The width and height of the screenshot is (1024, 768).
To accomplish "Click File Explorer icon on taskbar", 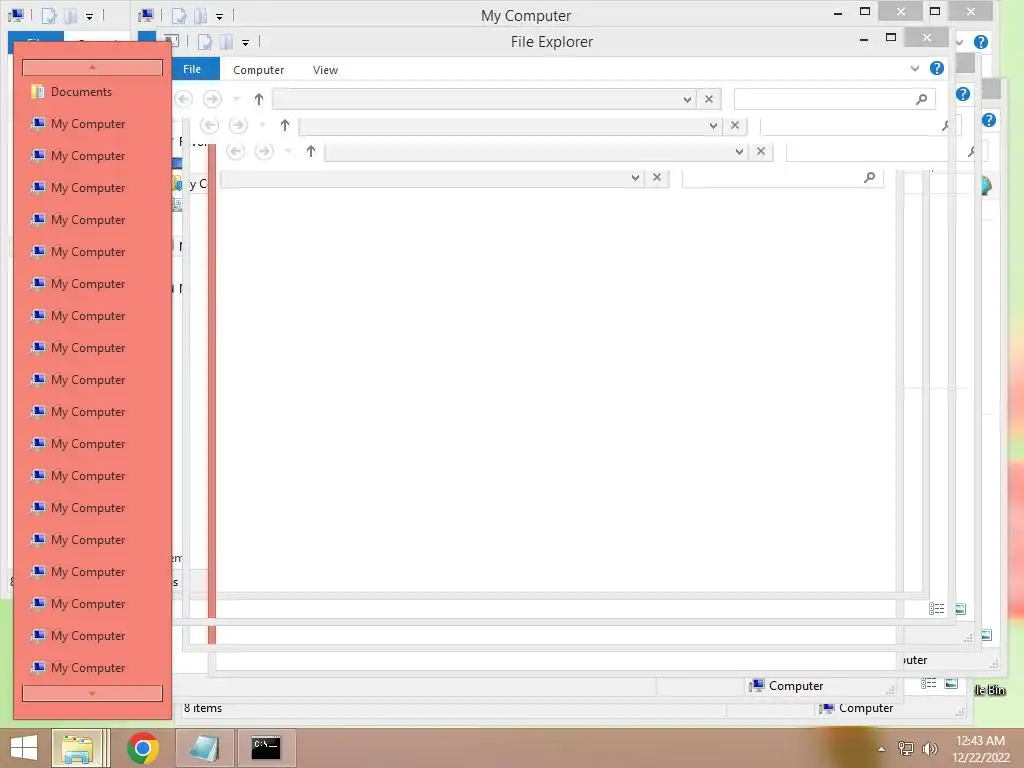I will tap(77, 748).
